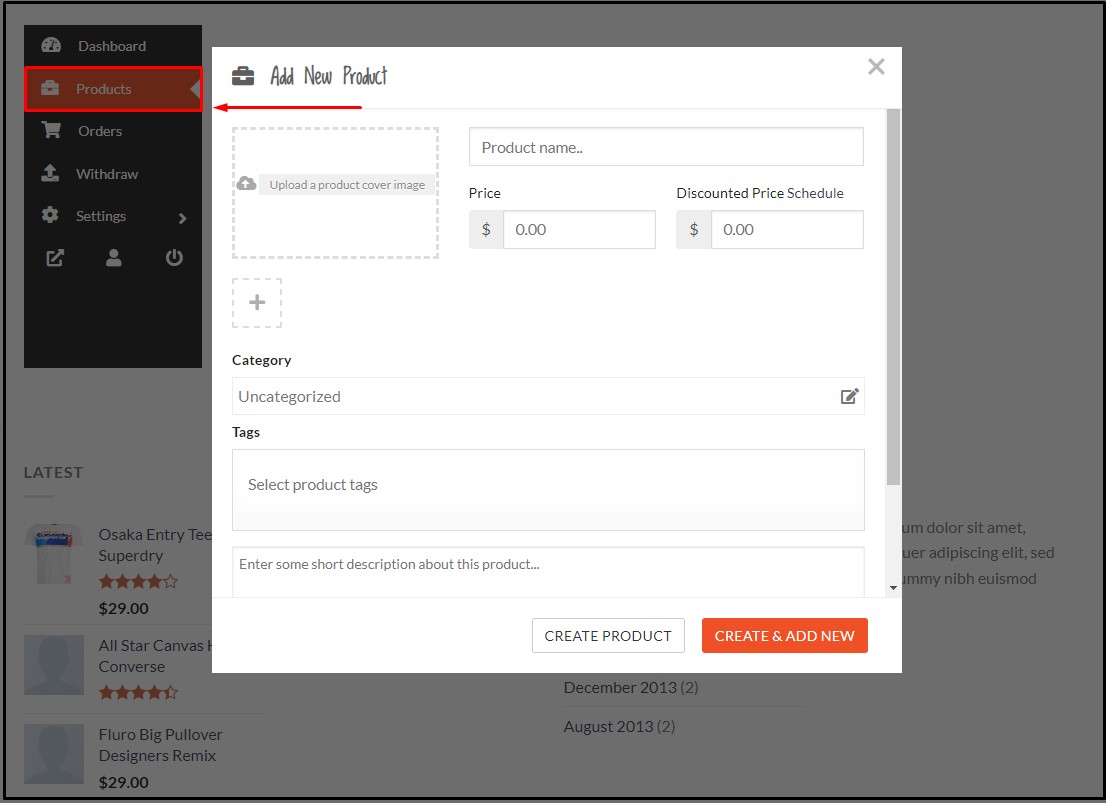The height and width of the screenshot is (803, 1106).
Task: Expand the Settings submenu chevron
Action: click(x=183, y=218)
